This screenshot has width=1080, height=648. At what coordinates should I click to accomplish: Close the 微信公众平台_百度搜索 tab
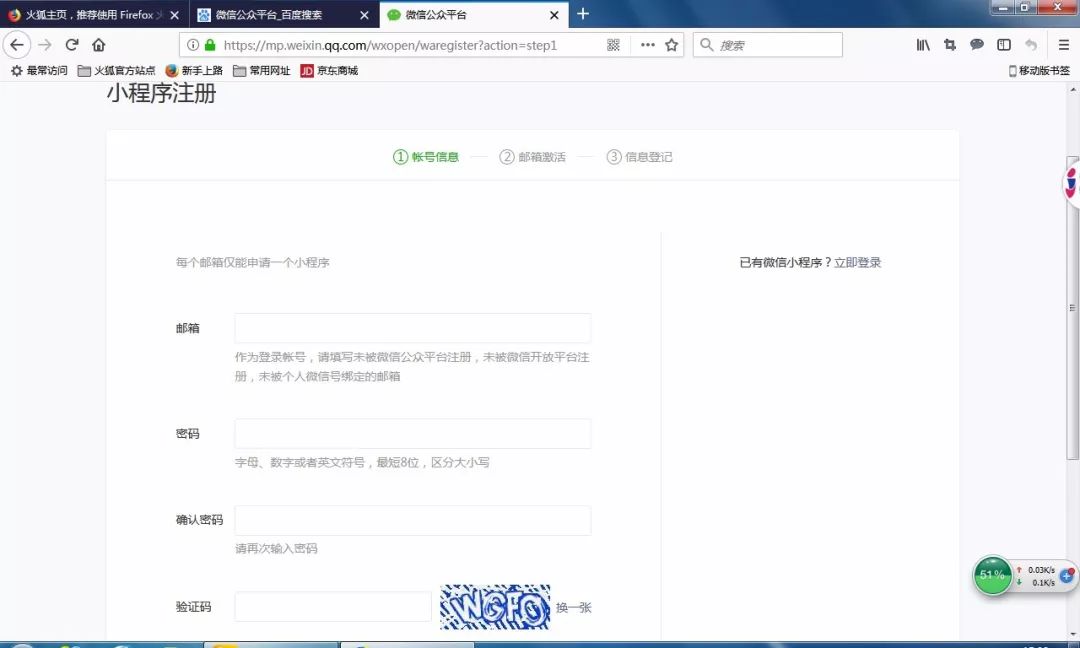364,15
